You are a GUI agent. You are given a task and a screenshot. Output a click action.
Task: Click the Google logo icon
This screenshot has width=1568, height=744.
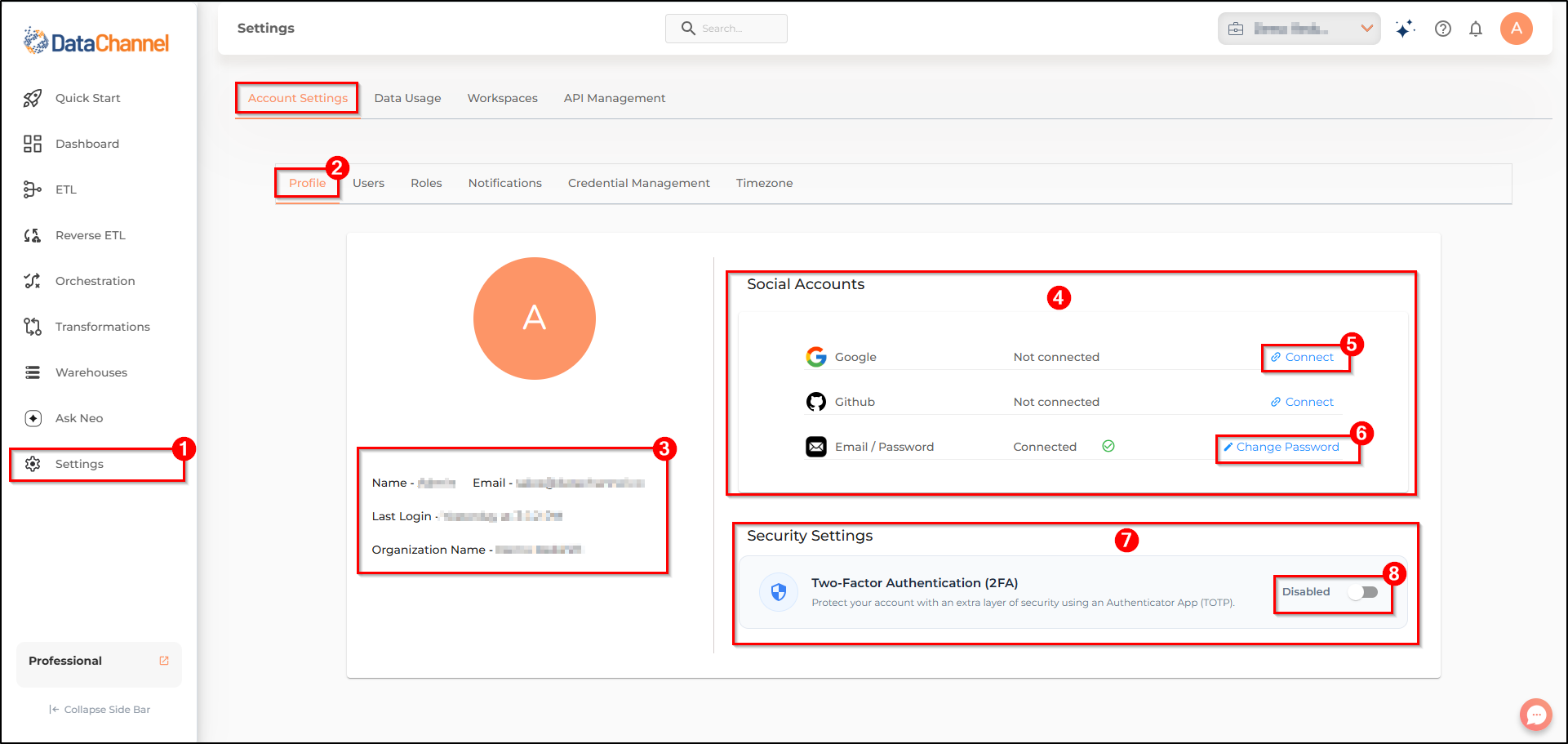click(x=816, y=357)
